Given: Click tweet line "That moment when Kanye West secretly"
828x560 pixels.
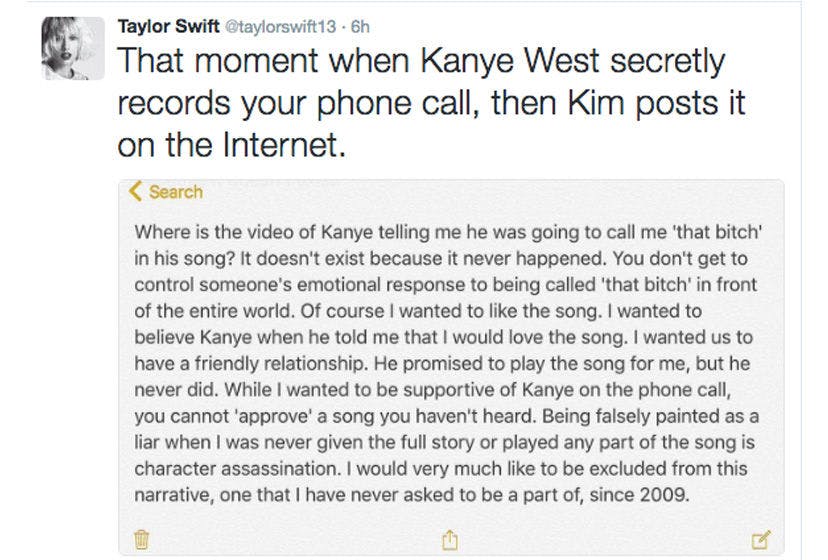Looking at the screenshot, I should (421, 62).
